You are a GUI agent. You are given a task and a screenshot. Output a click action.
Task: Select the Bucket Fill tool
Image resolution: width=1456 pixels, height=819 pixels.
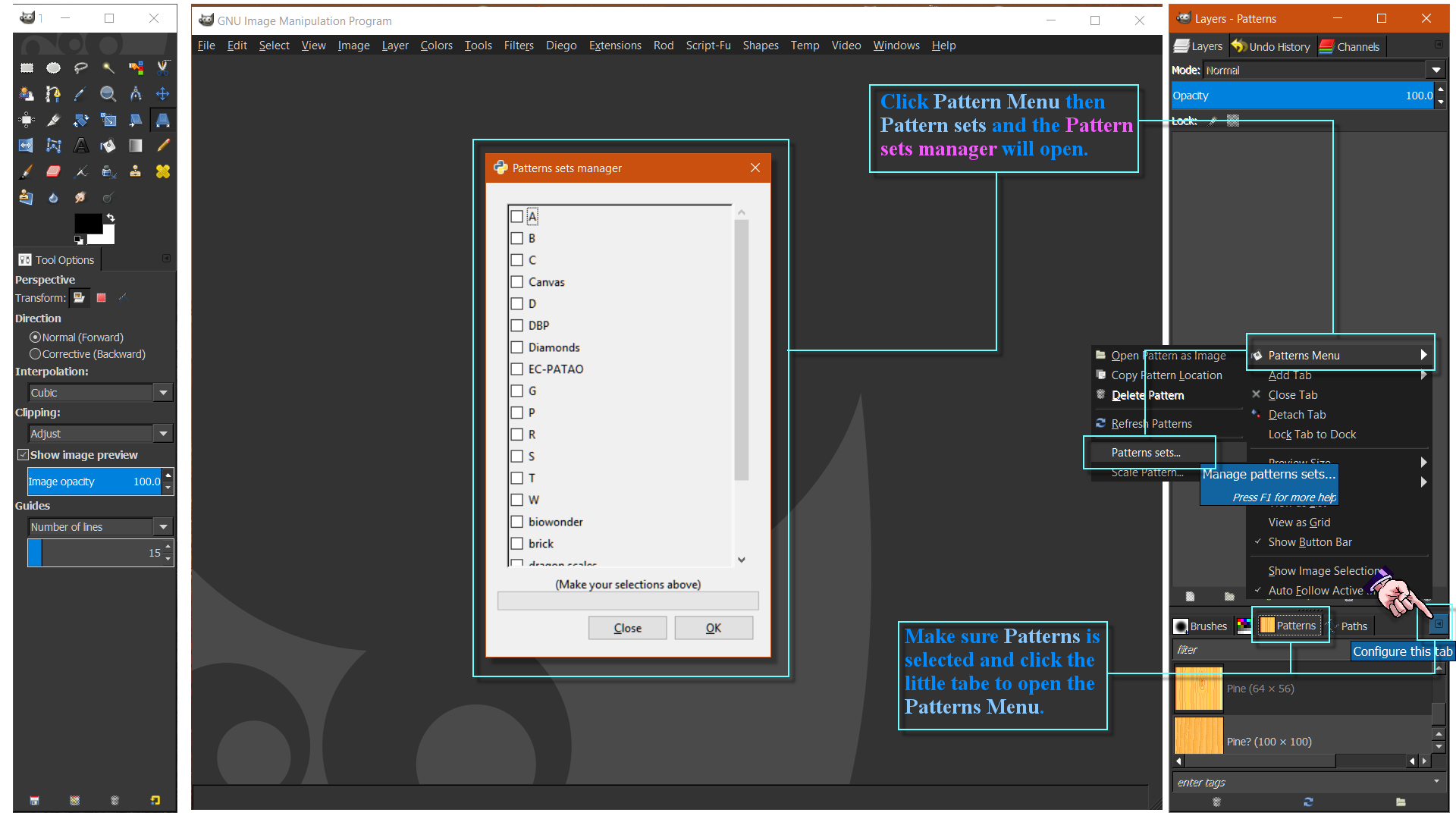(108, 146)
